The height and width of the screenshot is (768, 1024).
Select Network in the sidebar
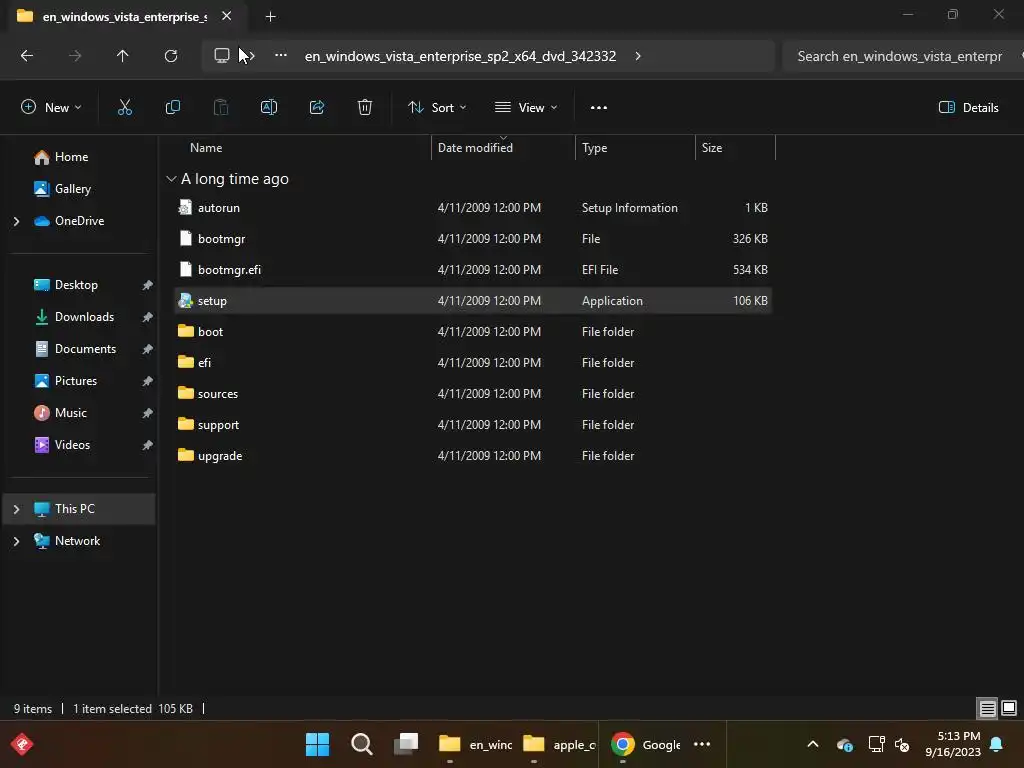tap(77, 541)
